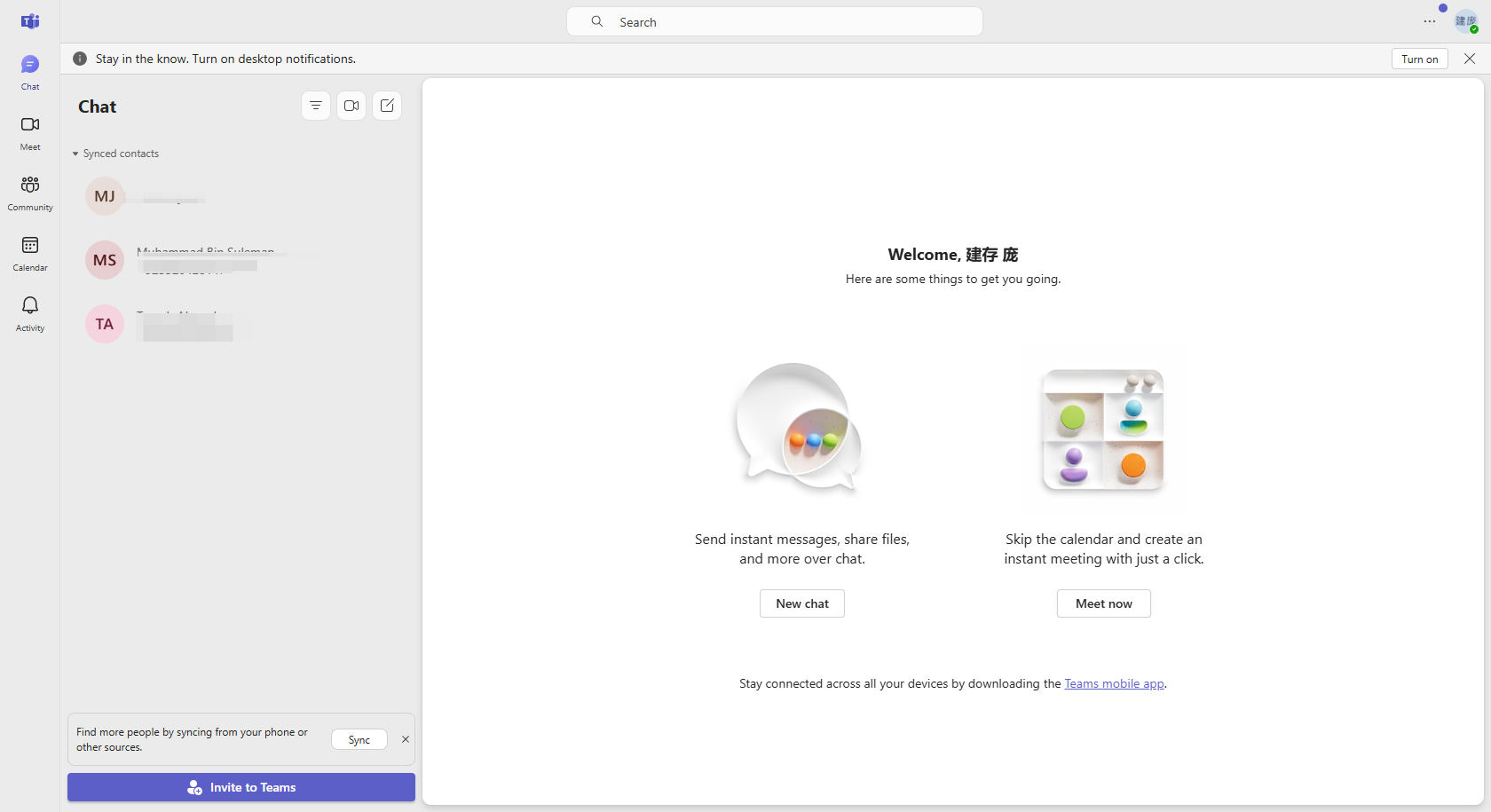Open the Community section
The height and width of the screenshot is (812, 1491).
[29, 192]
